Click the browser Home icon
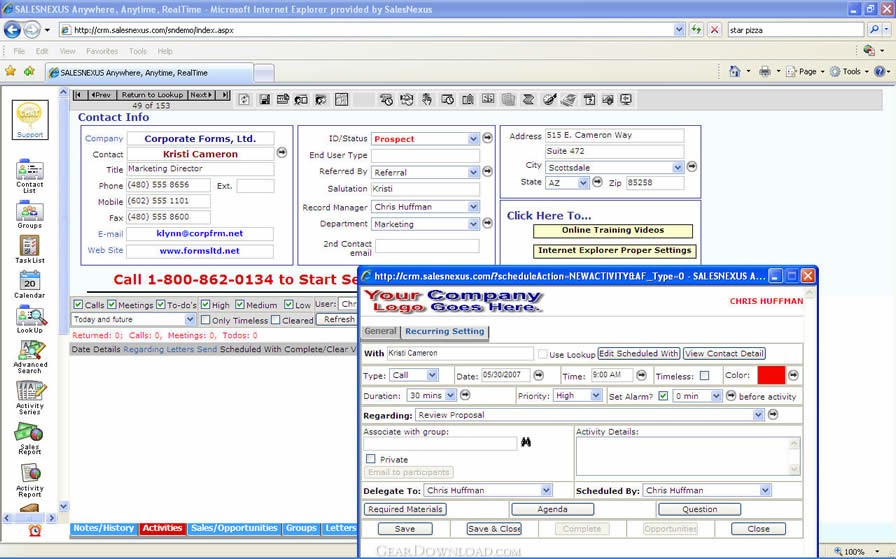 point(735,71)
